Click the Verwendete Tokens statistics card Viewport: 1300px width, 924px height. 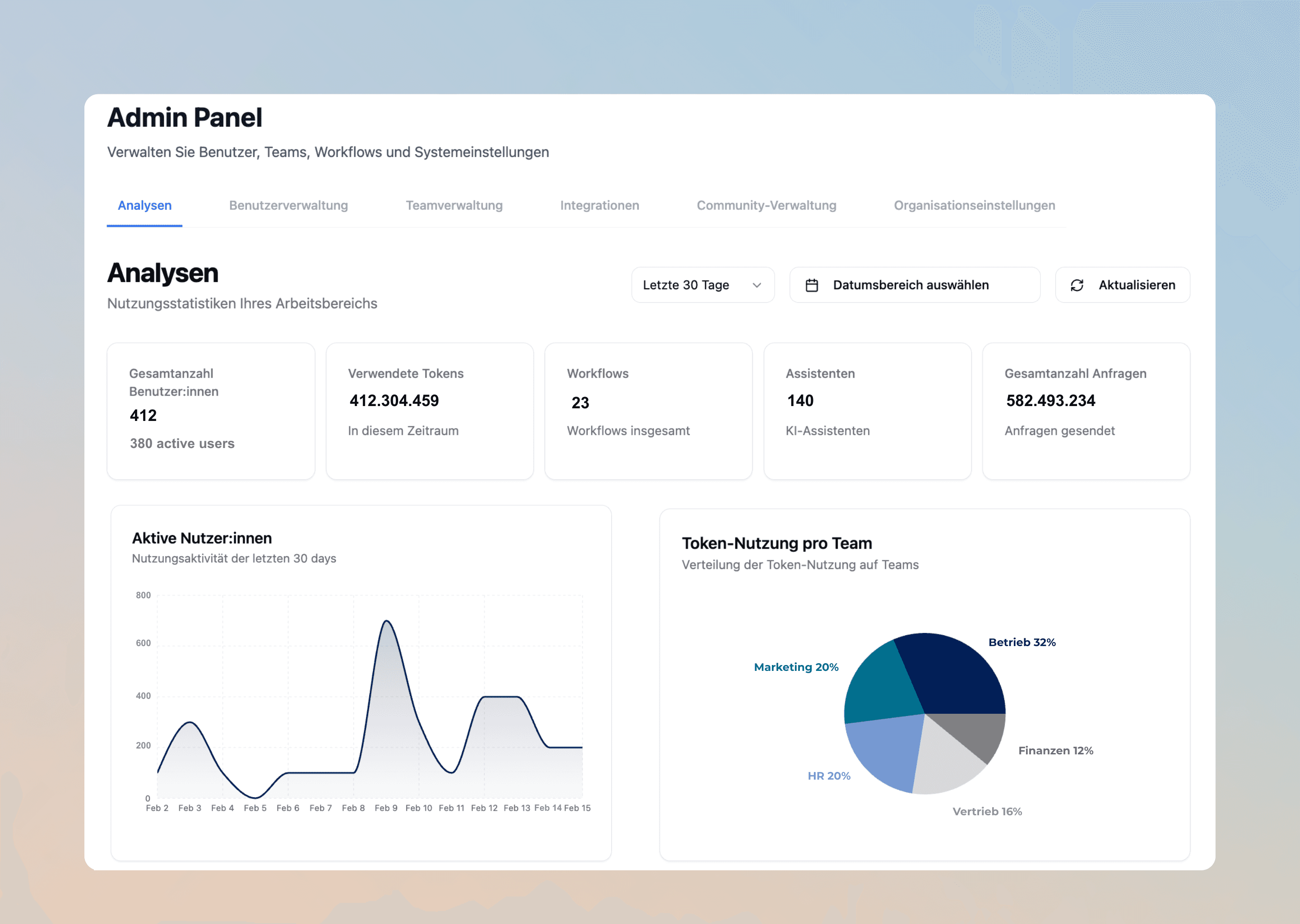tap(429, 411)
